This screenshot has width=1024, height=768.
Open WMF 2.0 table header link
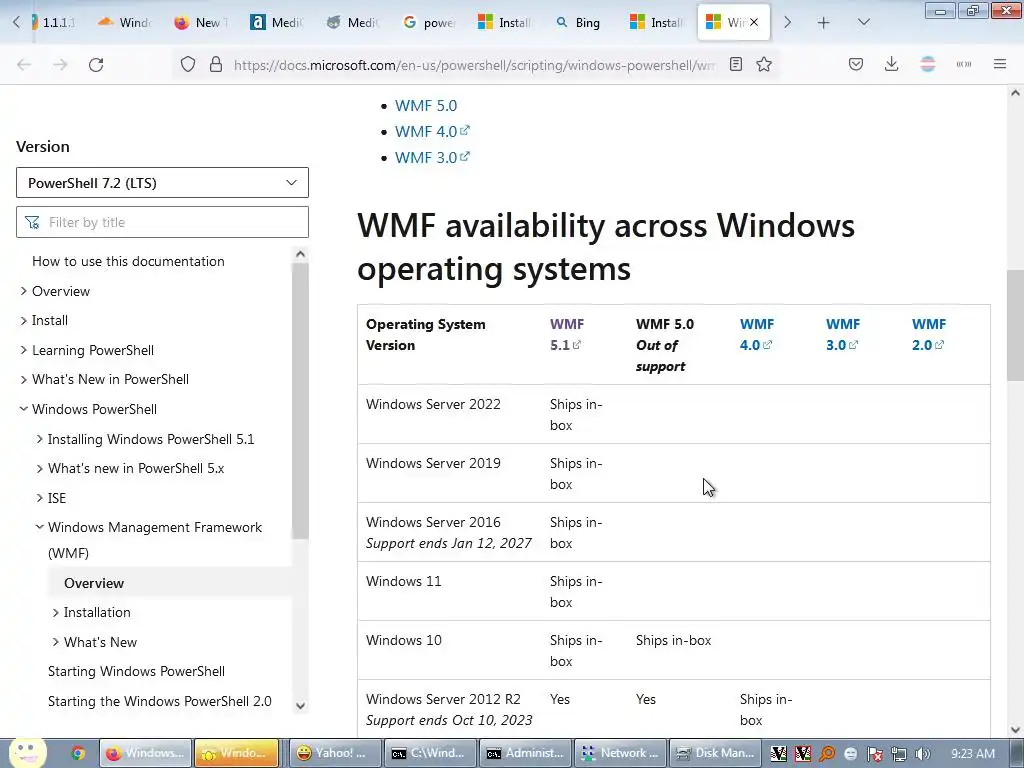pyautogui.click(x=928, y=334)
